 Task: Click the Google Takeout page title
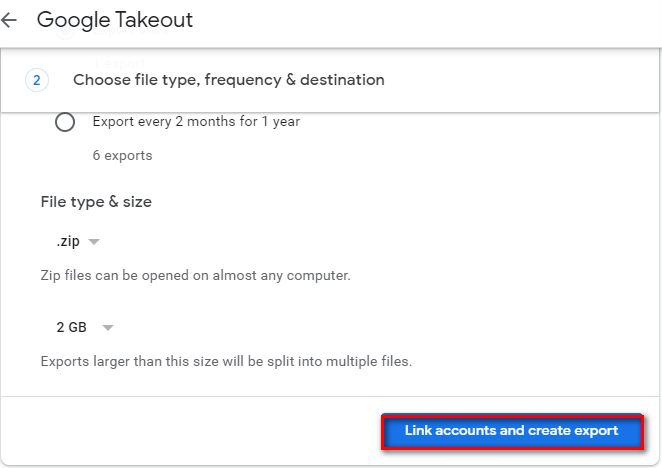[115, 20]
